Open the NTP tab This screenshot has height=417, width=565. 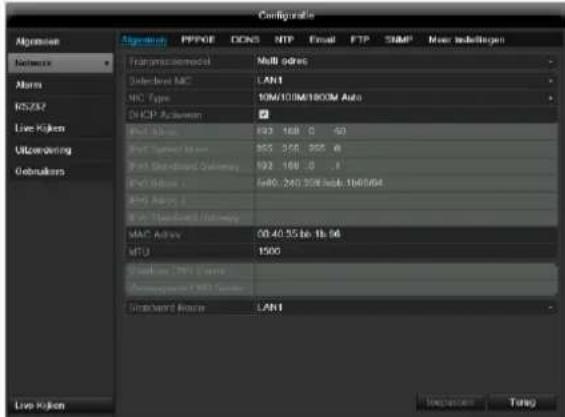[284, 40]
